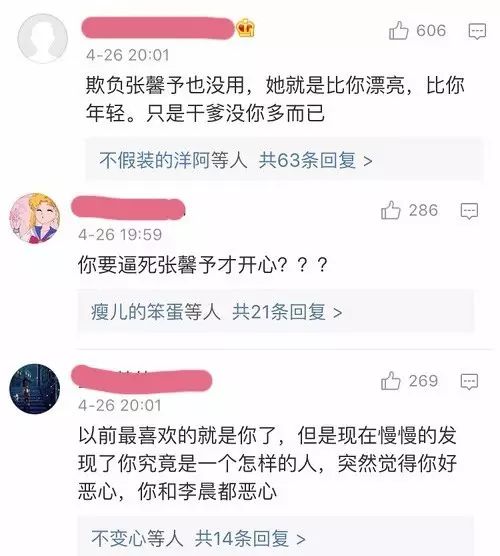Click the redacted username of third commenter
The height and width of the screenshot is (556, 500).
(141, 379)
